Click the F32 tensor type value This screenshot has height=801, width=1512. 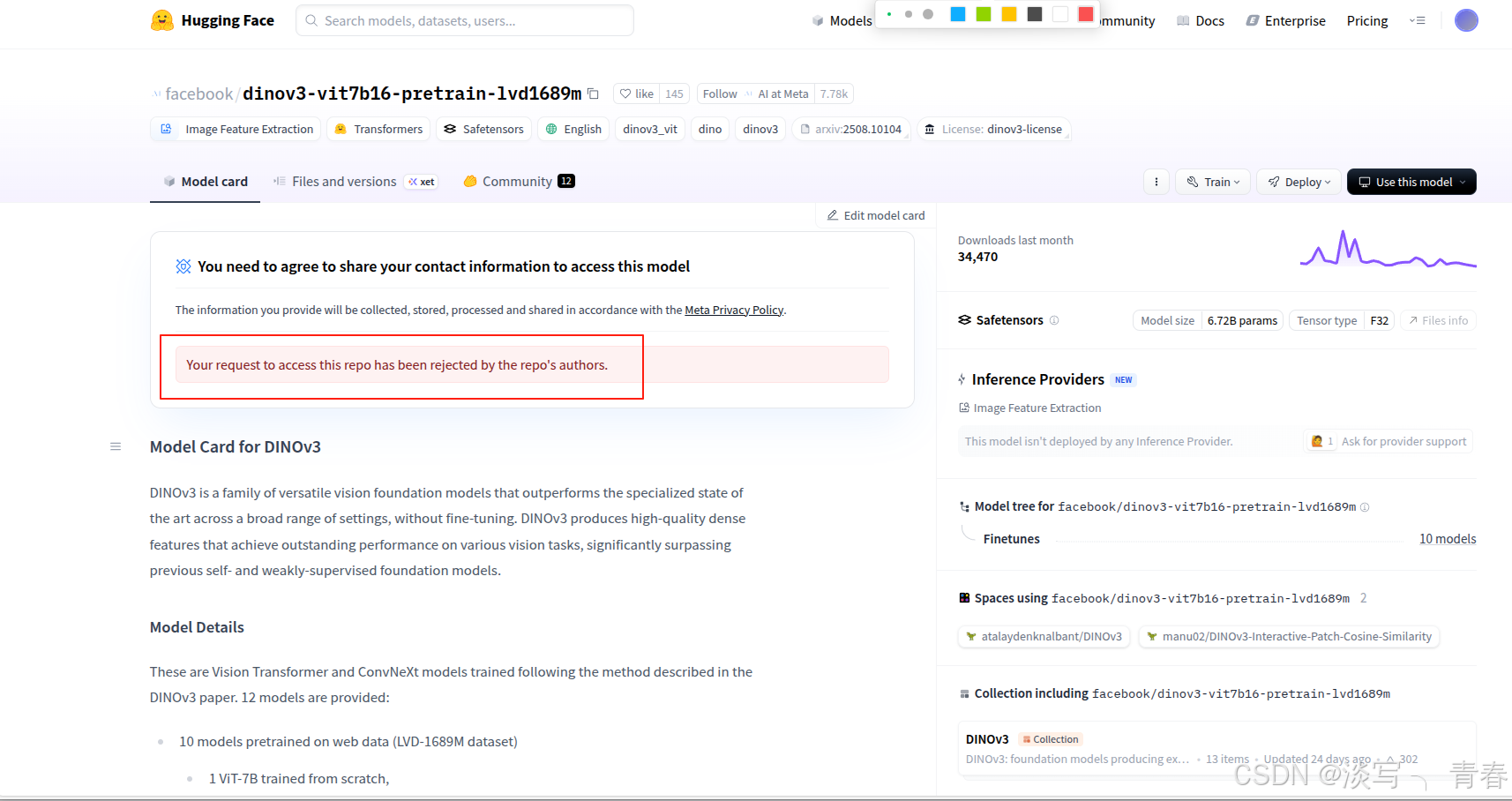pyautogui.click(x=1380, y=320)
